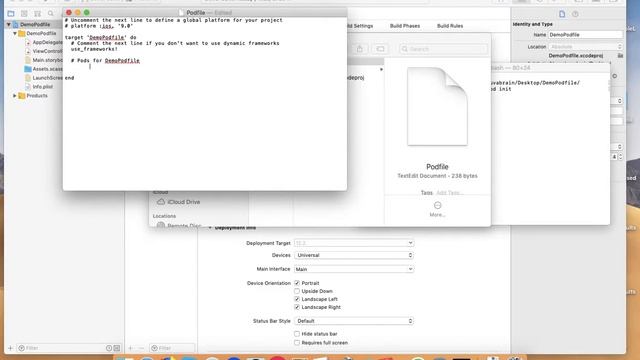Click the '# Pods for DemoPodfile' line
This screenshot has width=640, height=360.
click(105, 60)
